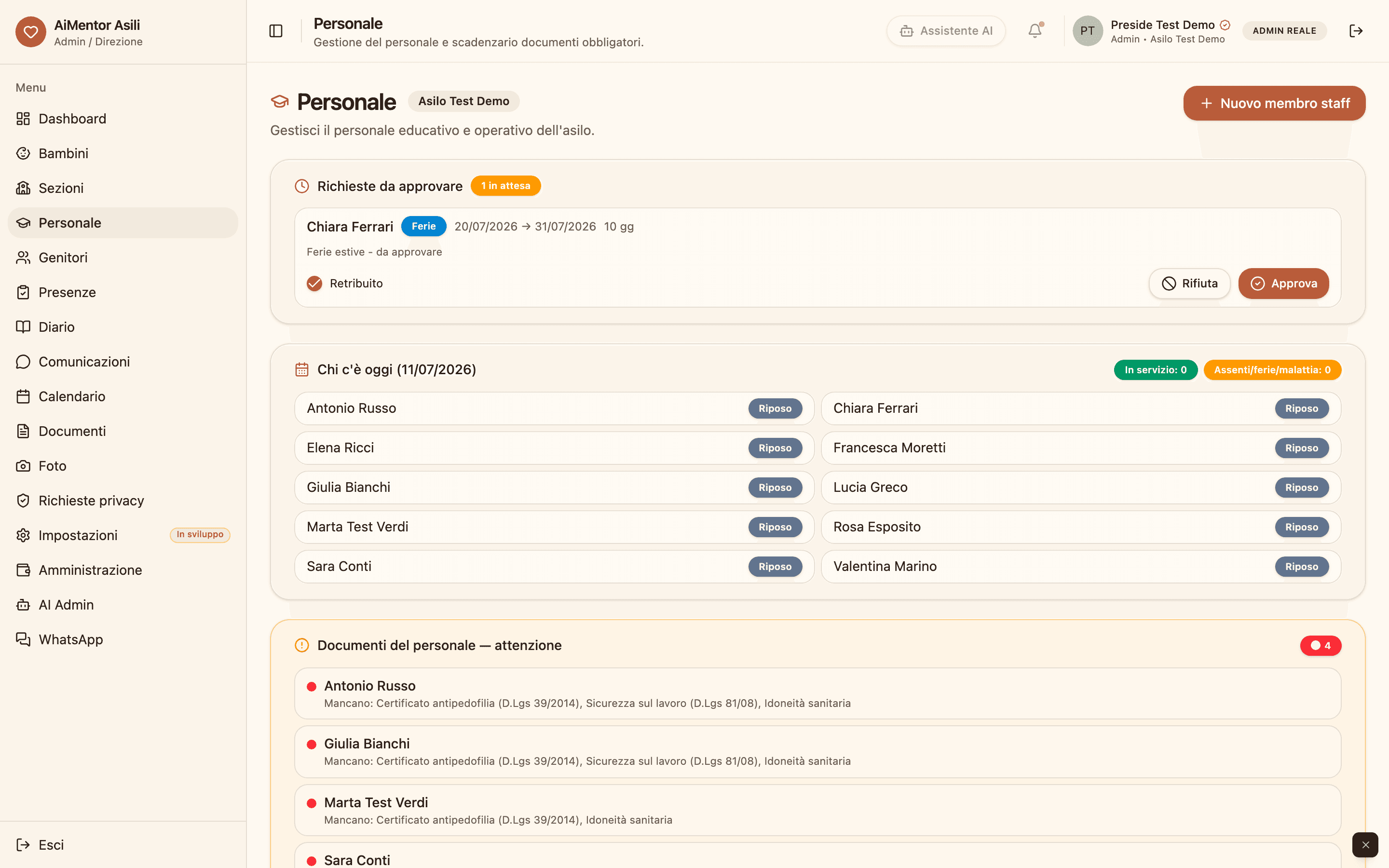Screen dimensions: 1389x868
Task: Open notifications bell
Action: click(1035, 31)
